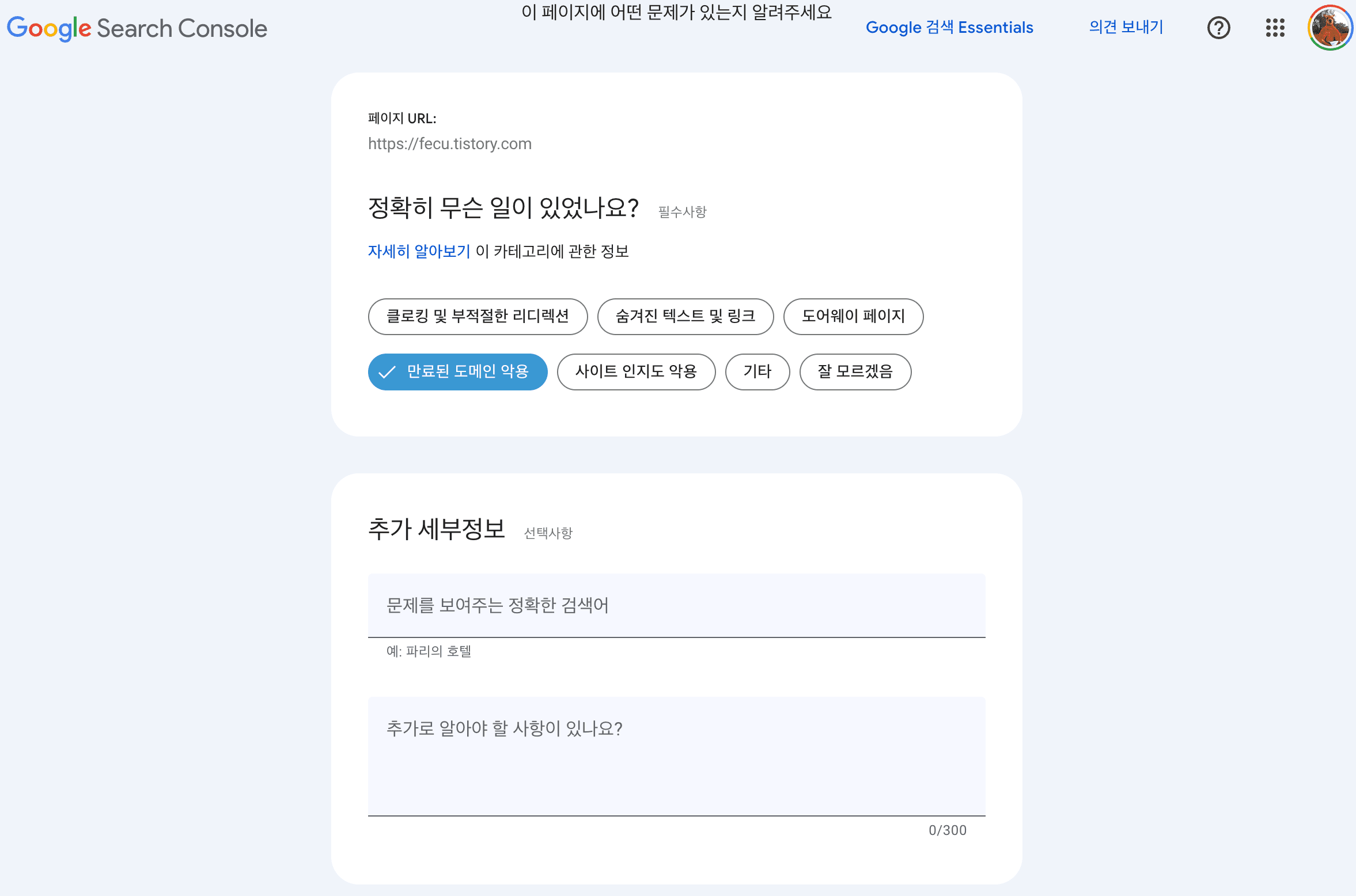Open the Google 검색 Essentials link
1356x896 pixels.
pos(950,28)
